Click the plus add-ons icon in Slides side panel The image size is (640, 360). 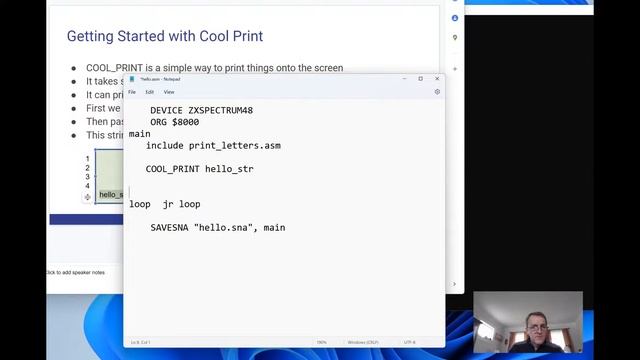pos(455,69)
